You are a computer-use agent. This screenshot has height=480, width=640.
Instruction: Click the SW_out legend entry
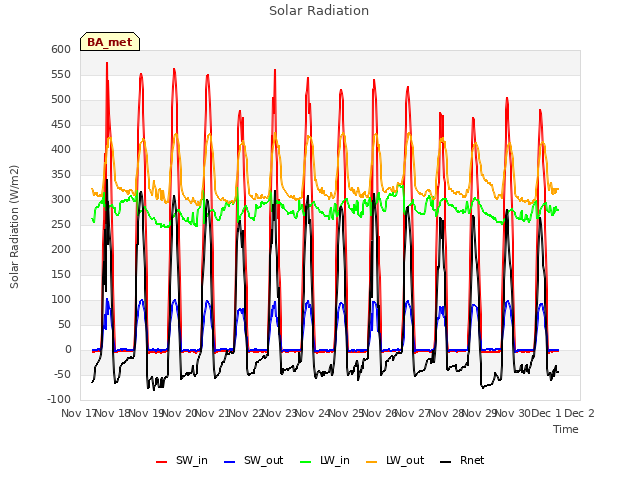pyautogui.click(x=253, y=460)
